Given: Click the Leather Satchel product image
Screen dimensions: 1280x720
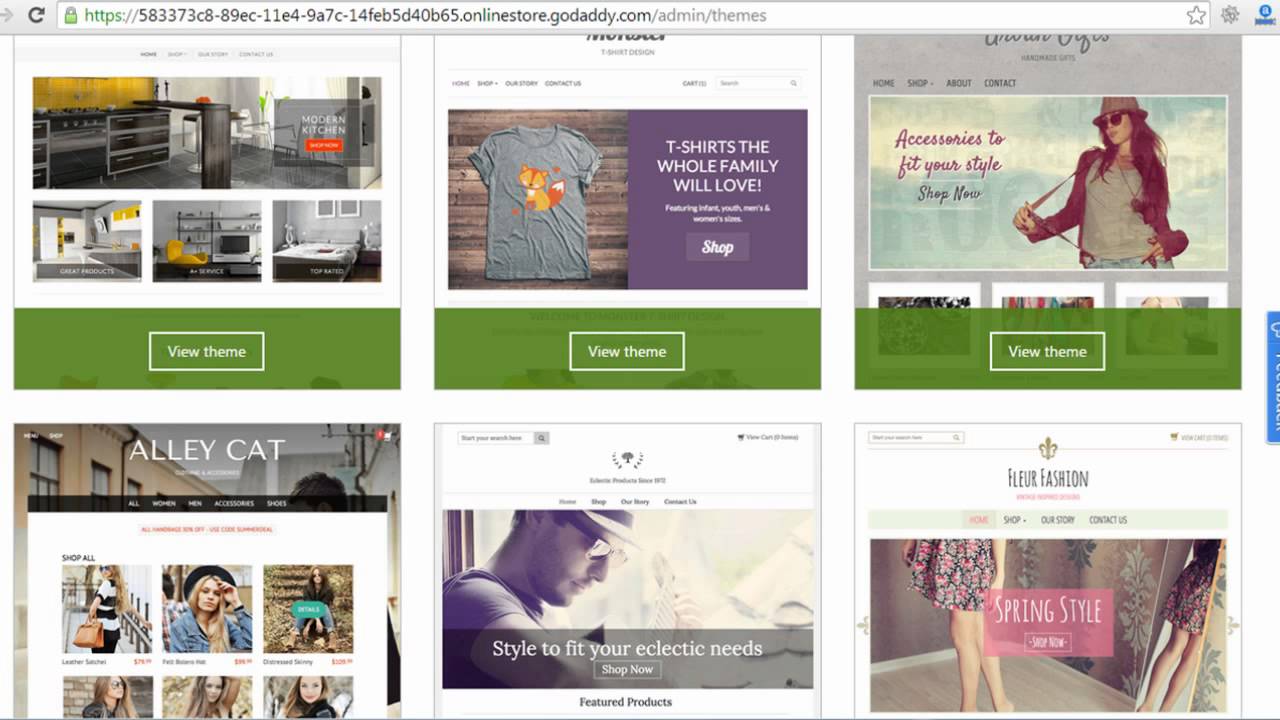Looking at the screenshot, I should [107, 609].
